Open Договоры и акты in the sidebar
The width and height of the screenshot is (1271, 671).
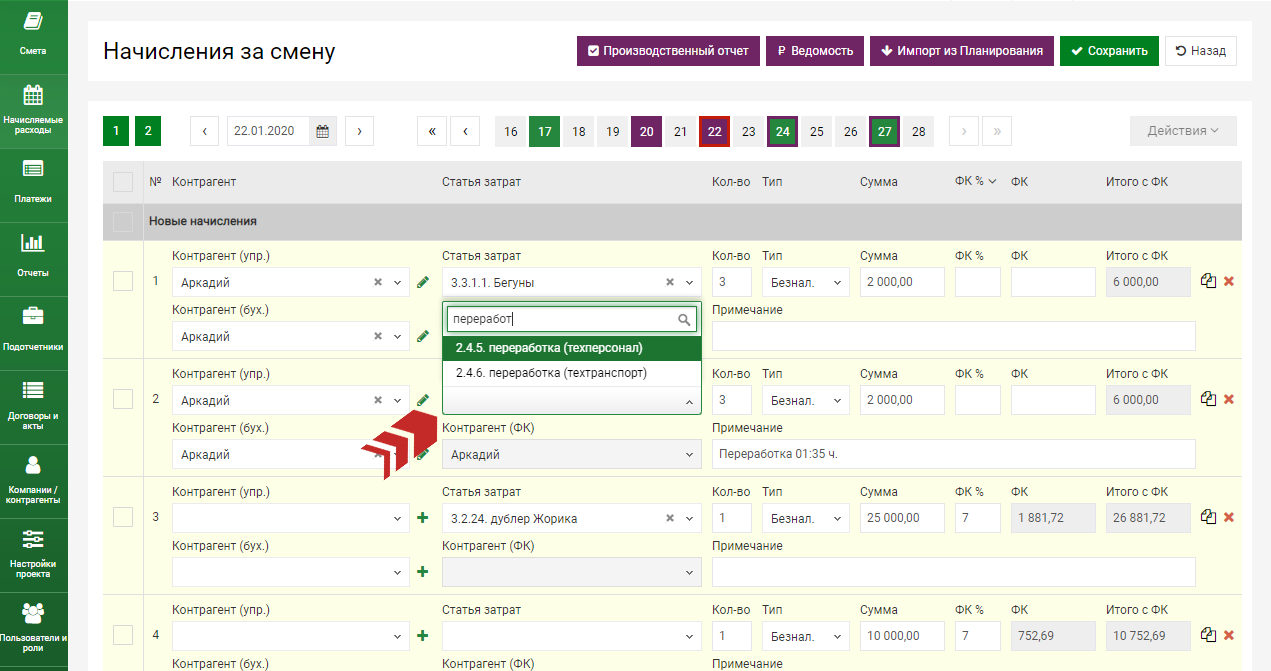pos(33,407)
